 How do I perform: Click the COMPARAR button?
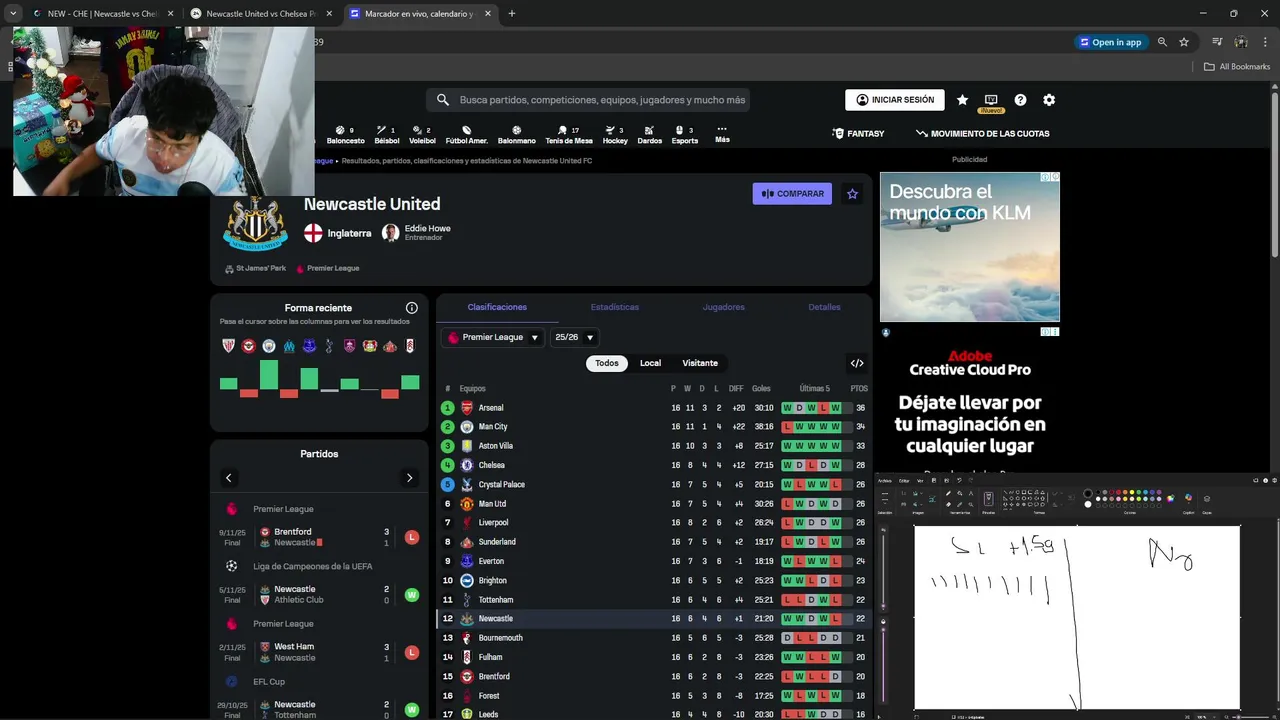[792, 194]
